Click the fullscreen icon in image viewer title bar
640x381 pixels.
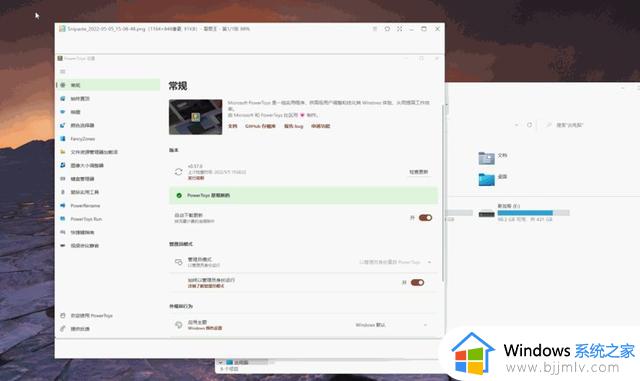[399, 29]
